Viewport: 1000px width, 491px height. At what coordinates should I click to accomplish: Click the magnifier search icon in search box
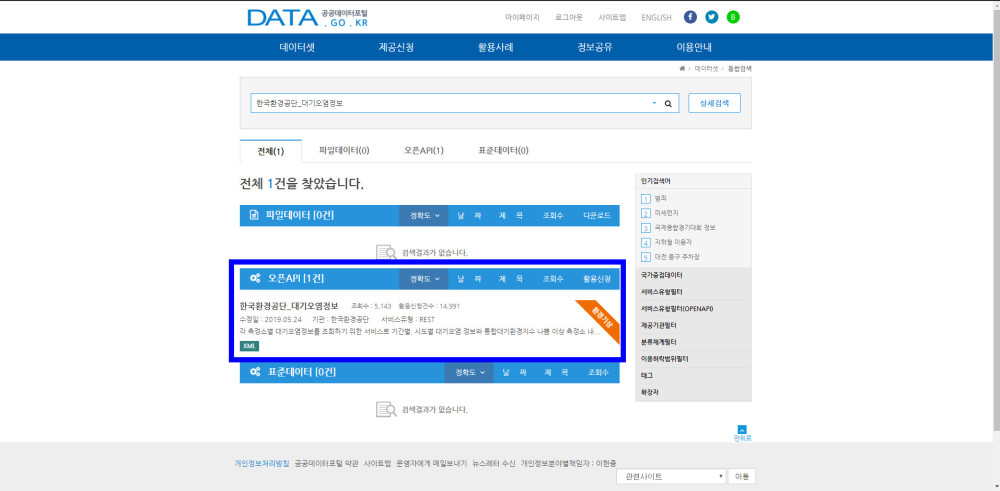tap(668, 103)
